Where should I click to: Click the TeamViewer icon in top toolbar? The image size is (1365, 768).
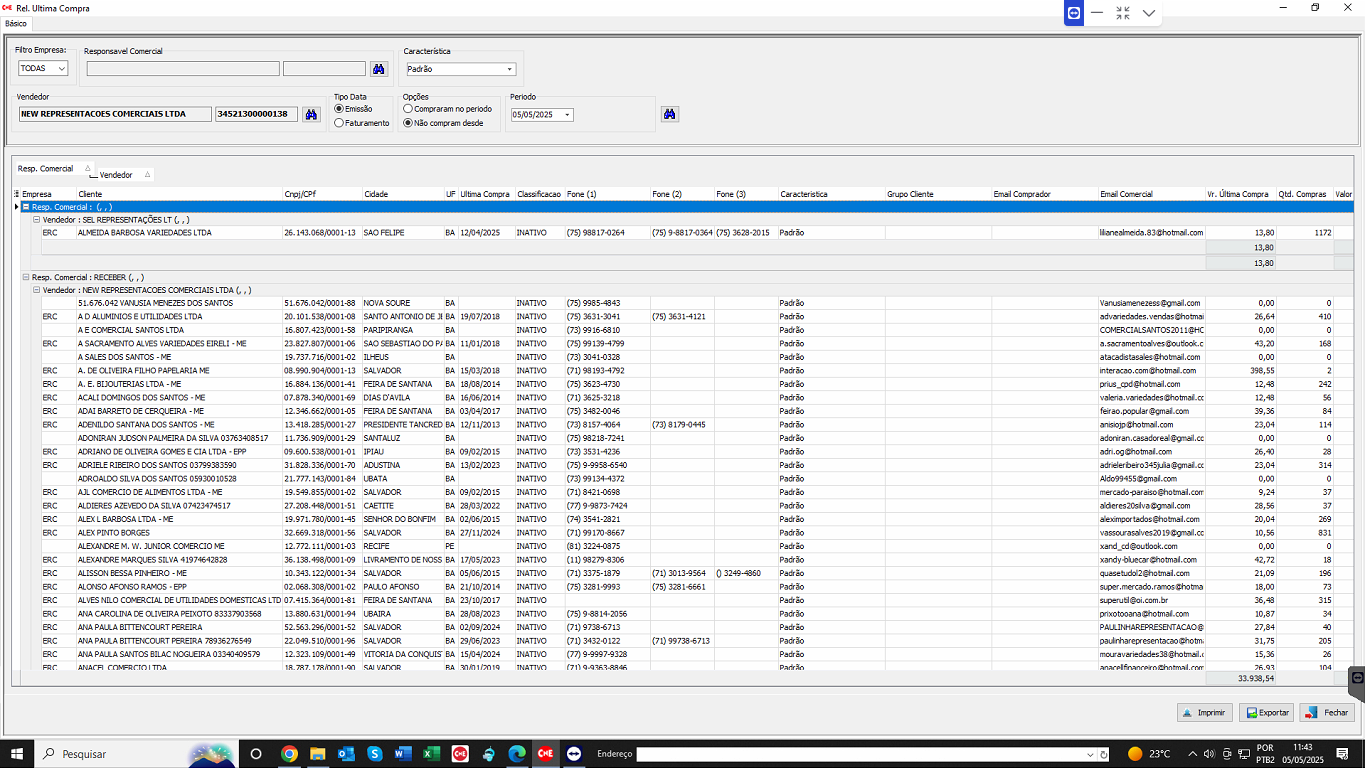[1073, 13]
